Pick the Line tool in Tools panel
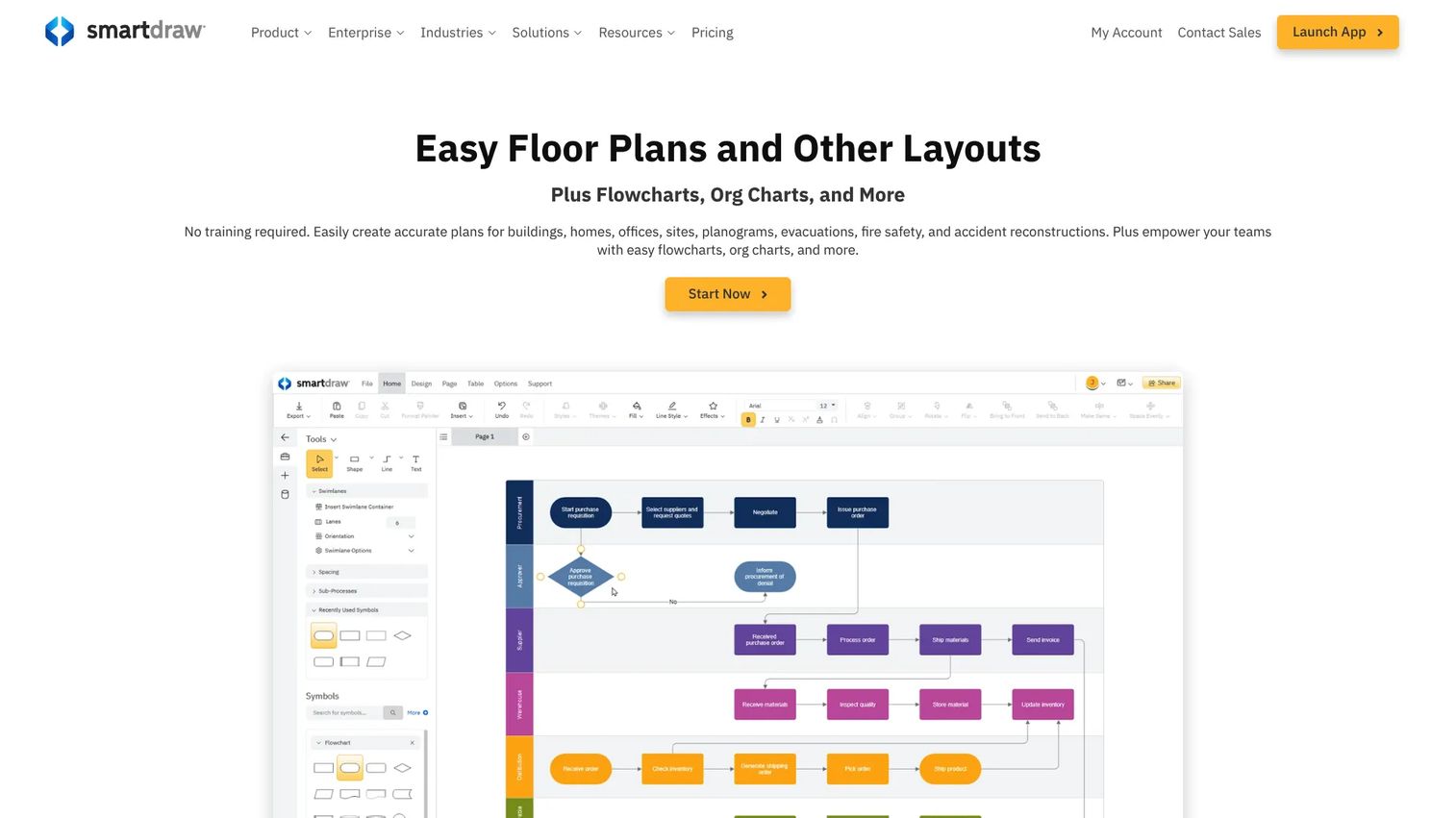1456x818 pixels. click(x=387, y=463)
